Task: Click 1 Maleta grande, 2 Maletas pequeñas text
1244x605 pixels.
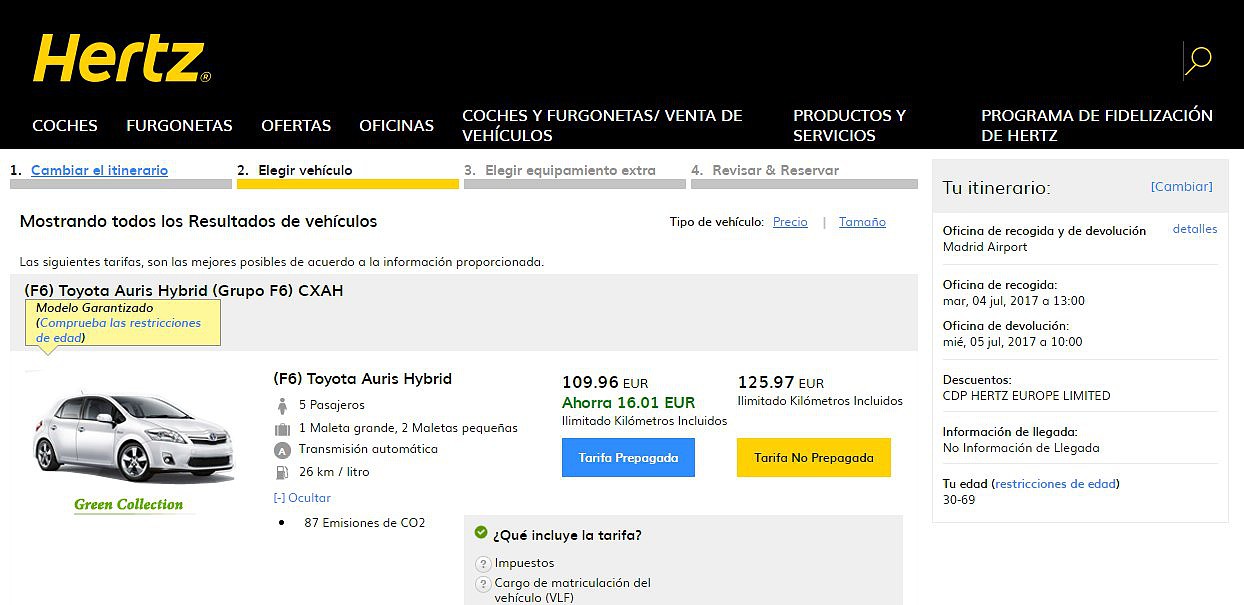Action: tap(408, 428)
